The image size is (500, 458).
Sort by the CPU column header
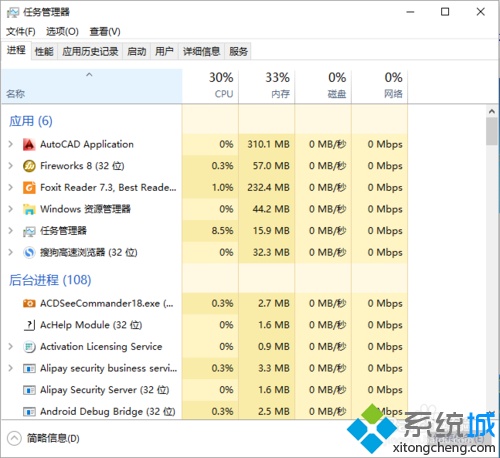pos(210,86)
